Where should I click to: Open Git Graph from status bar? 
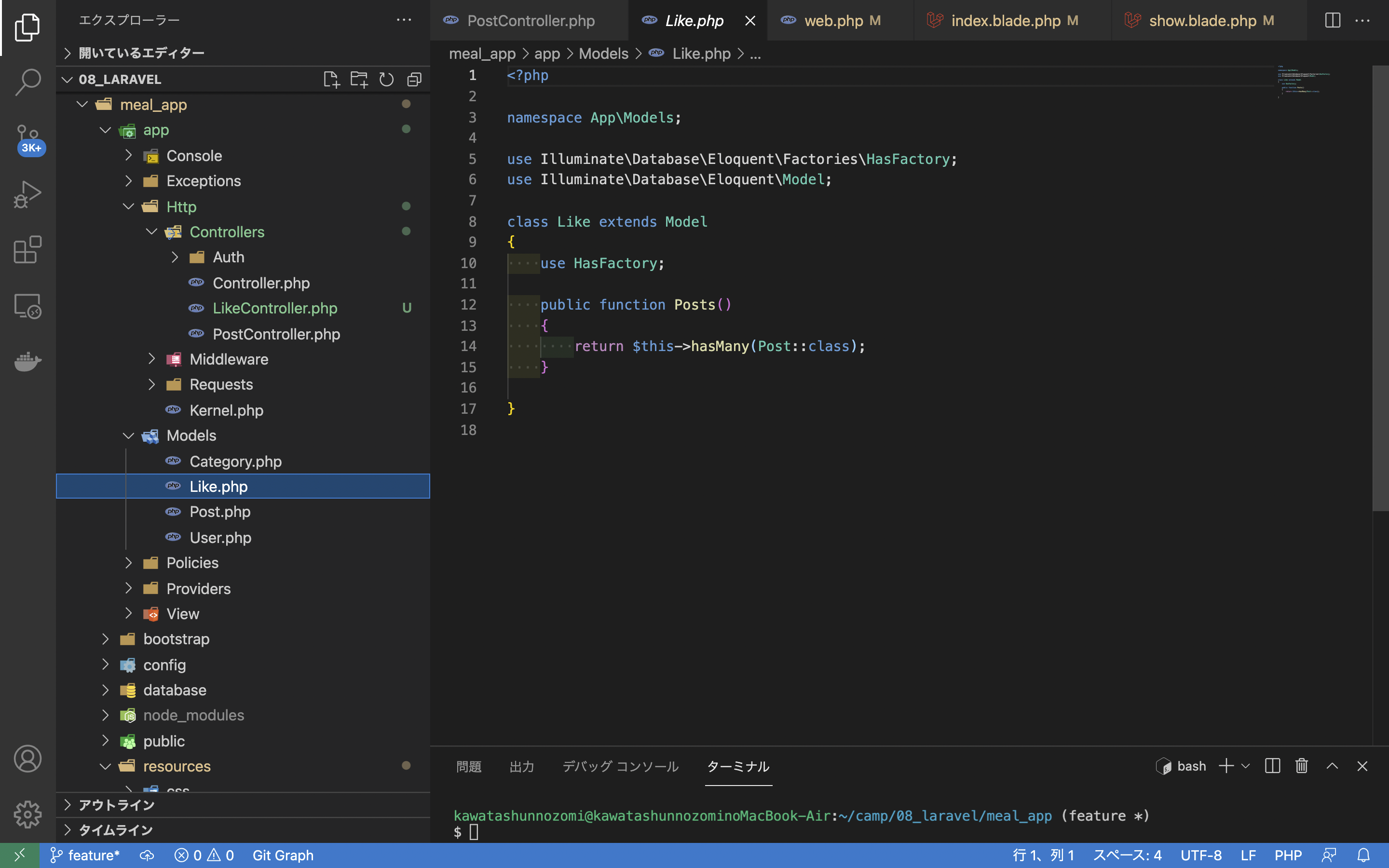[283, 855]
